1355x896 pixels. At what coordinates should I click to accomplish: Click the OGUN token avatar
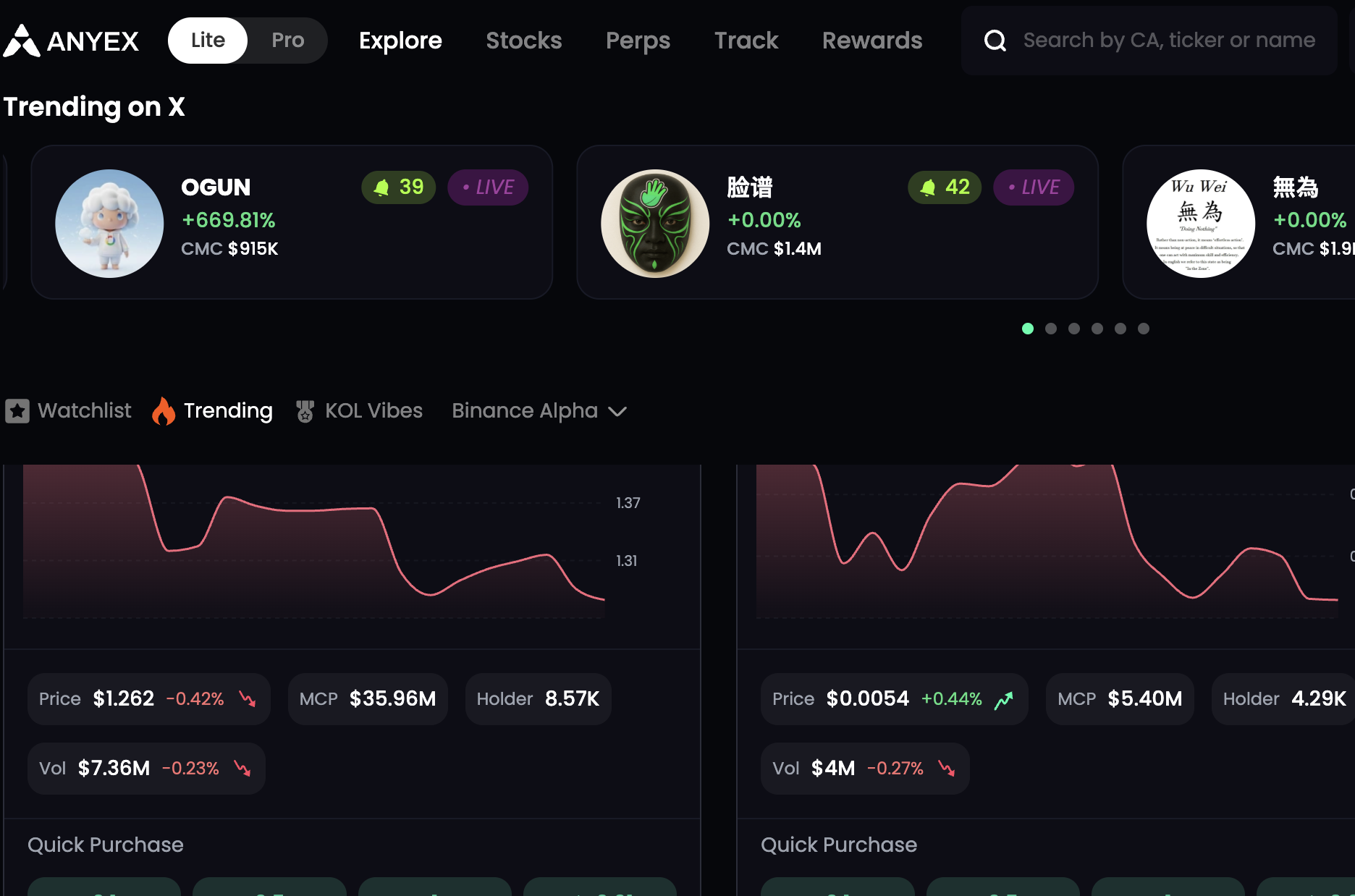pos(109,224)
